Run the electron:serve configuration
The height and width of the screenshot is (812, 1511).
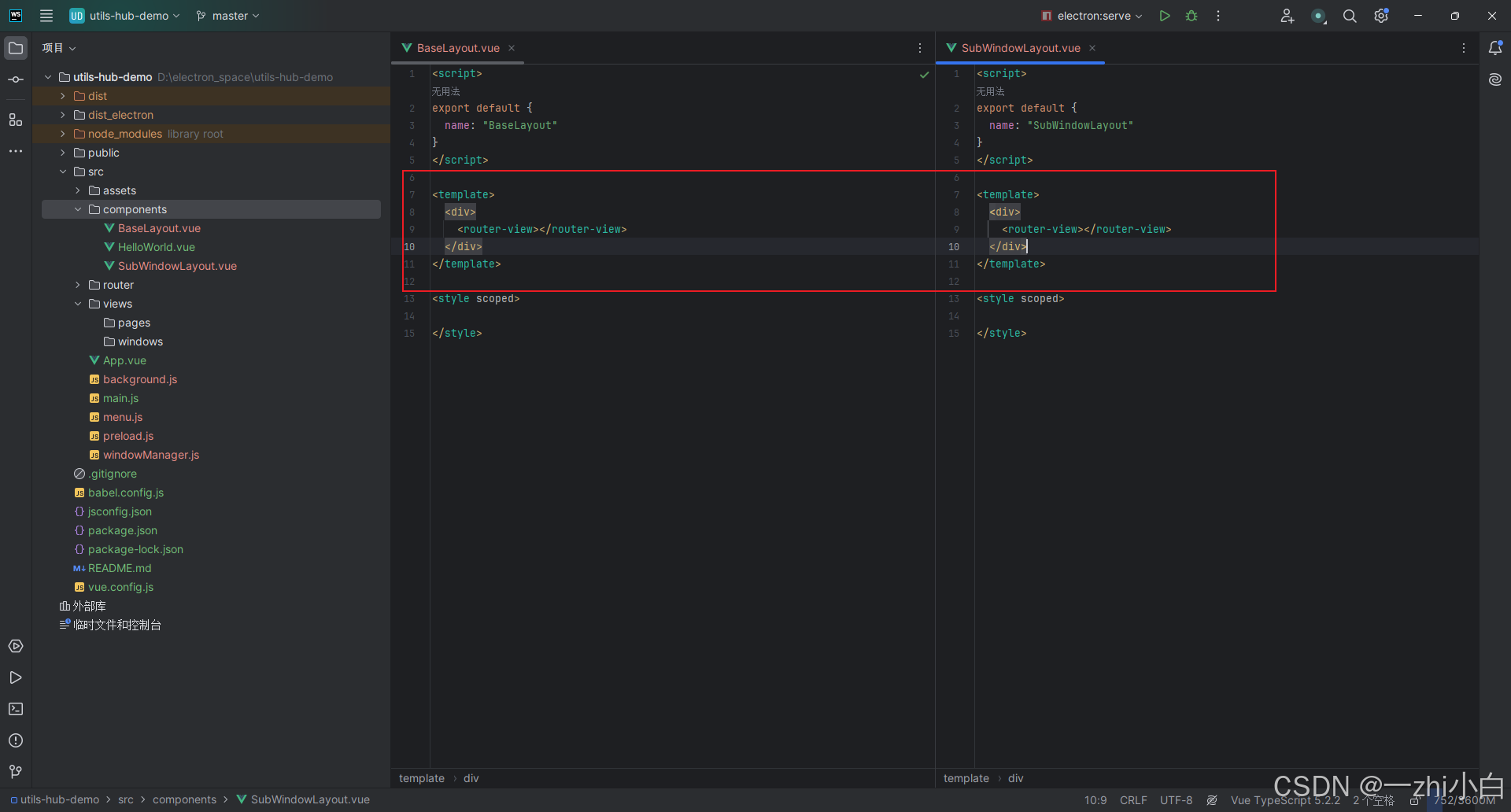1165,16
